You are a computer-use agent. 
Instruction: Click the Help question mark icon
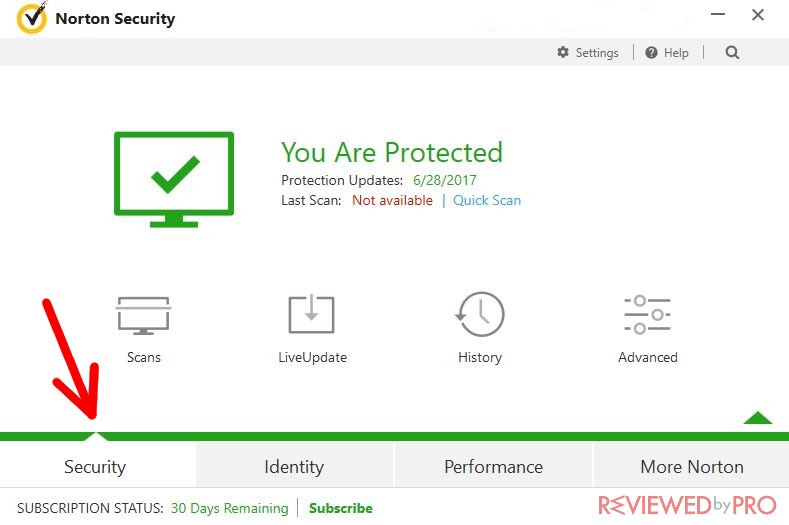click(x=651, y=52)
